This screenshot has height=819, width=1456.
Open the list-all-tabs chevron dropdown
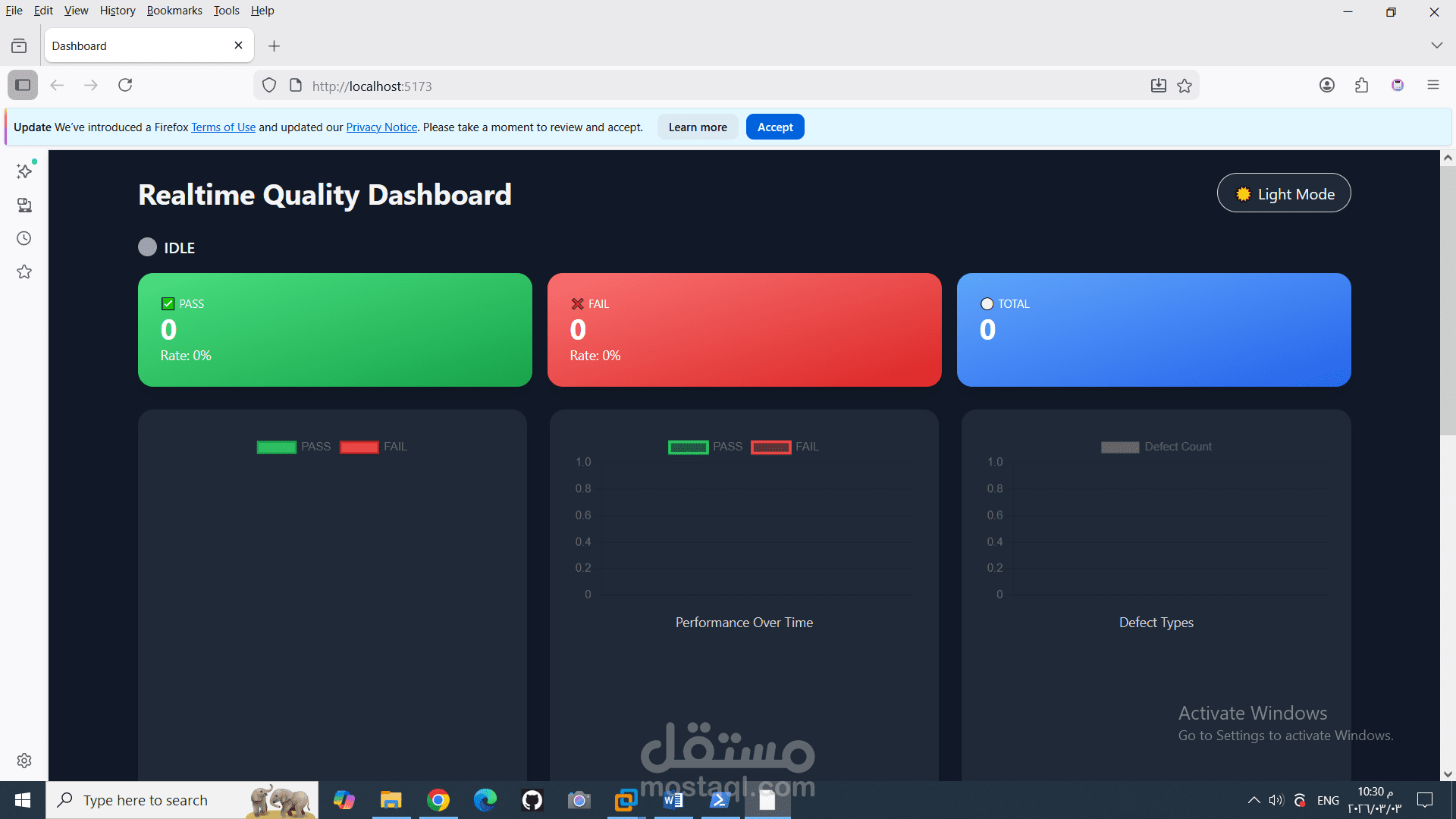1437,45
